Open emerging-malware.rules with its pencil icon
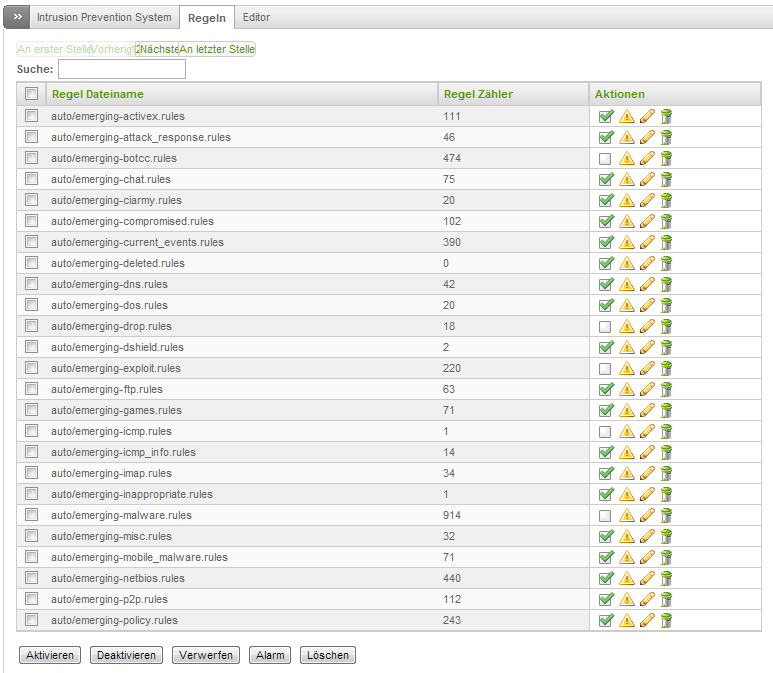 click(647, 515)
